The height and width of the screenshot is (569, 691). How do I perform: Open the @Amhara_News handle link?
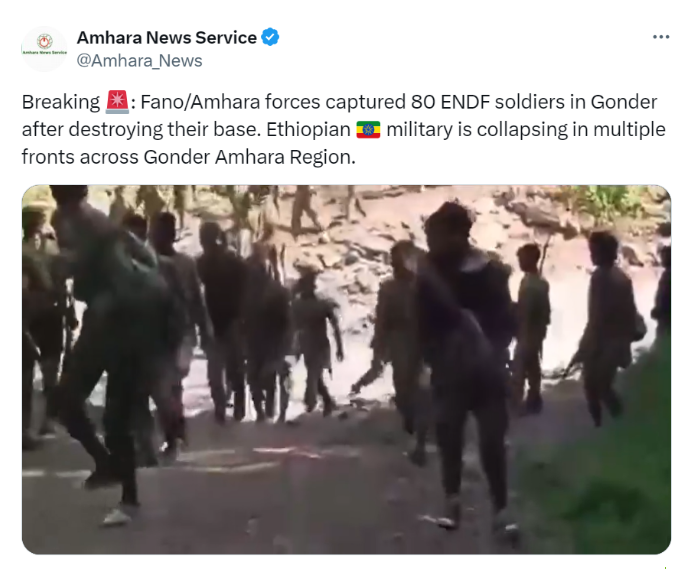[139, 60]
